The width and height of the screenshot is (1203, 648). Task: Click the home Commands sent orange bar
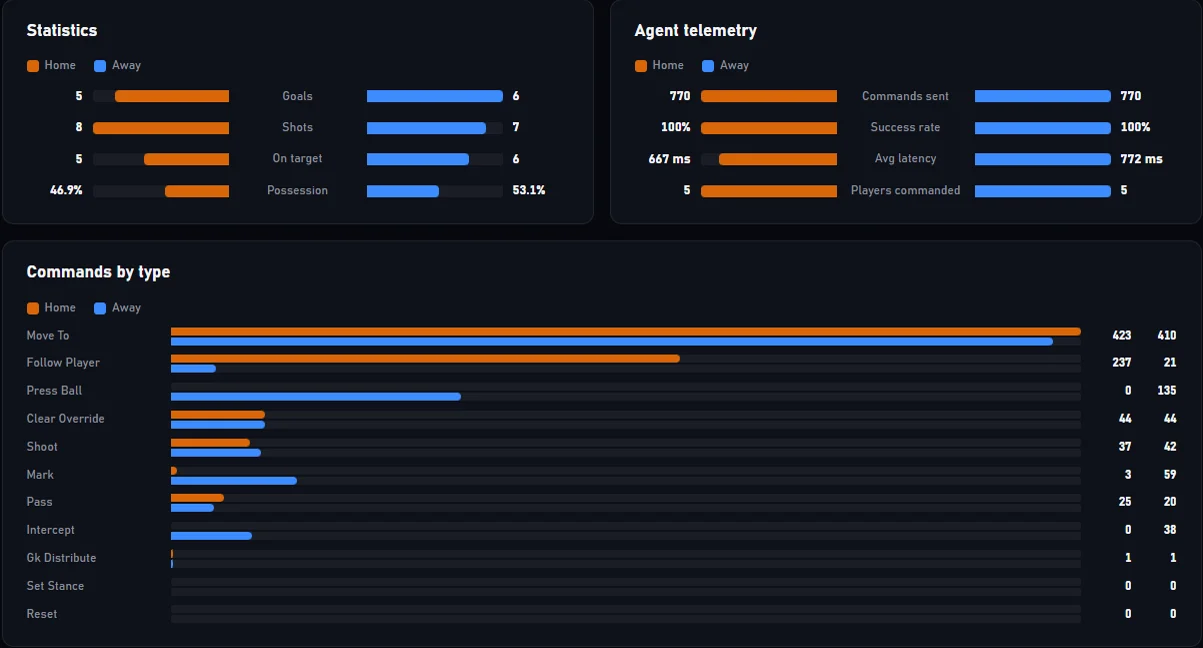[769, 96]
